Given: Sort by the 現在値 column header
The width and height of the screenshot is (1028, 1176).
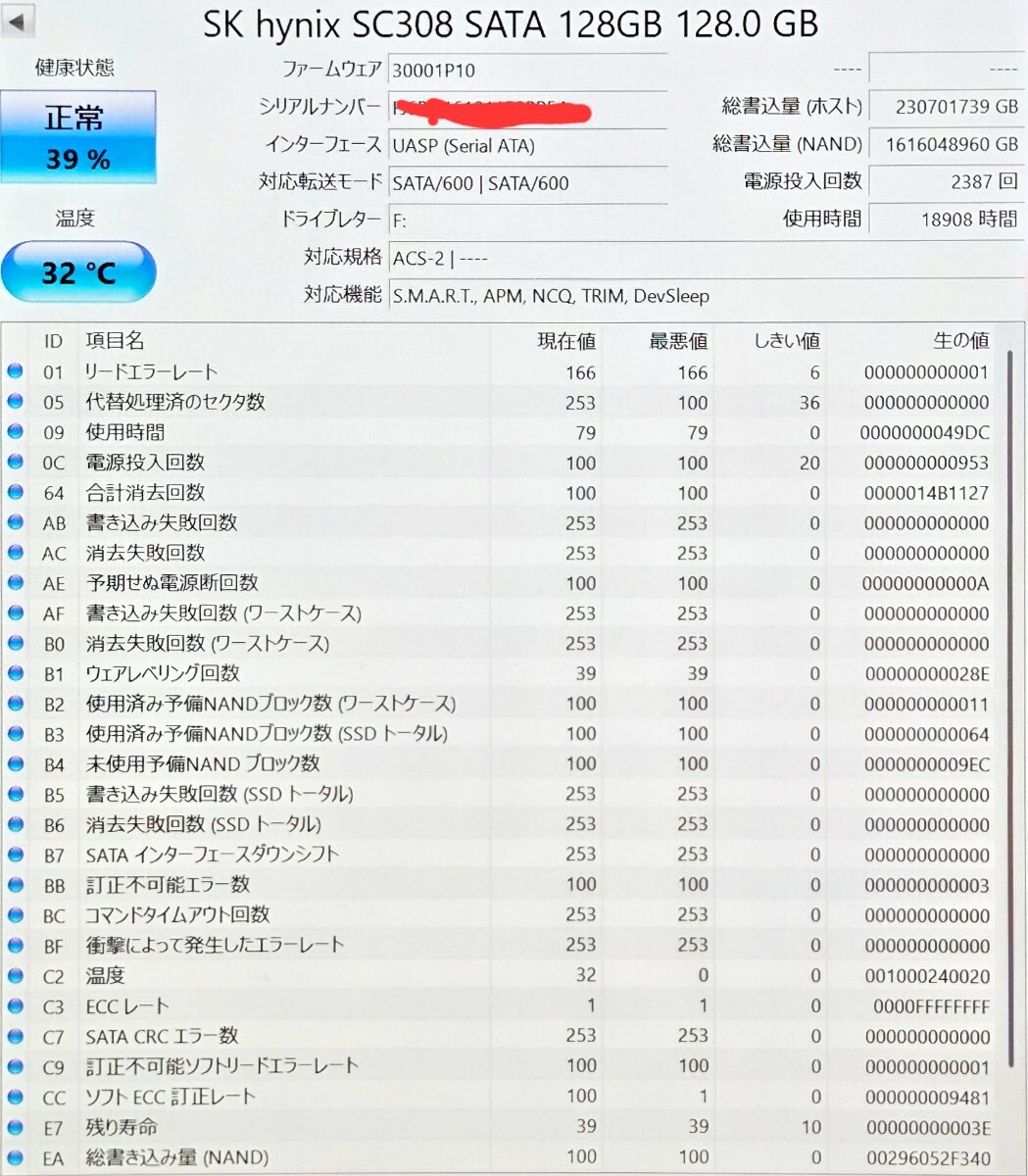Looking at the screenshot, I should [566, 341].
